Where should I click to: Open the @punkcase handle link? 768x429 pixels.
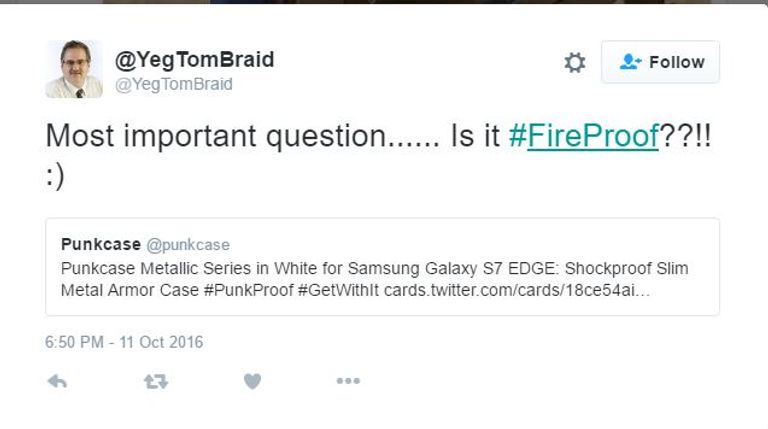[x=188, y=245]
